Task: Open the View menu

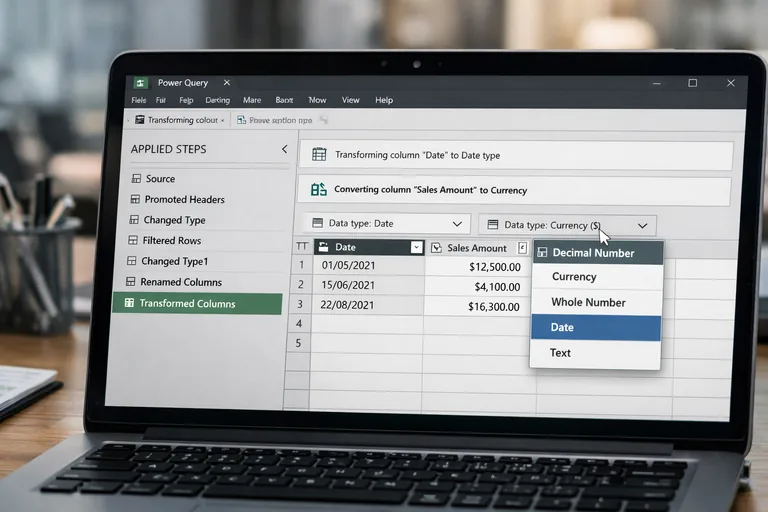Action: coord(350,100)
